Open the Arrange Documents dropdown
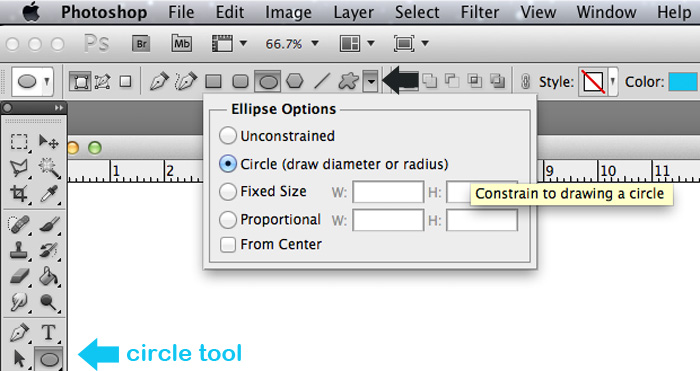The image size is (700, 371). tap(371, 44)
